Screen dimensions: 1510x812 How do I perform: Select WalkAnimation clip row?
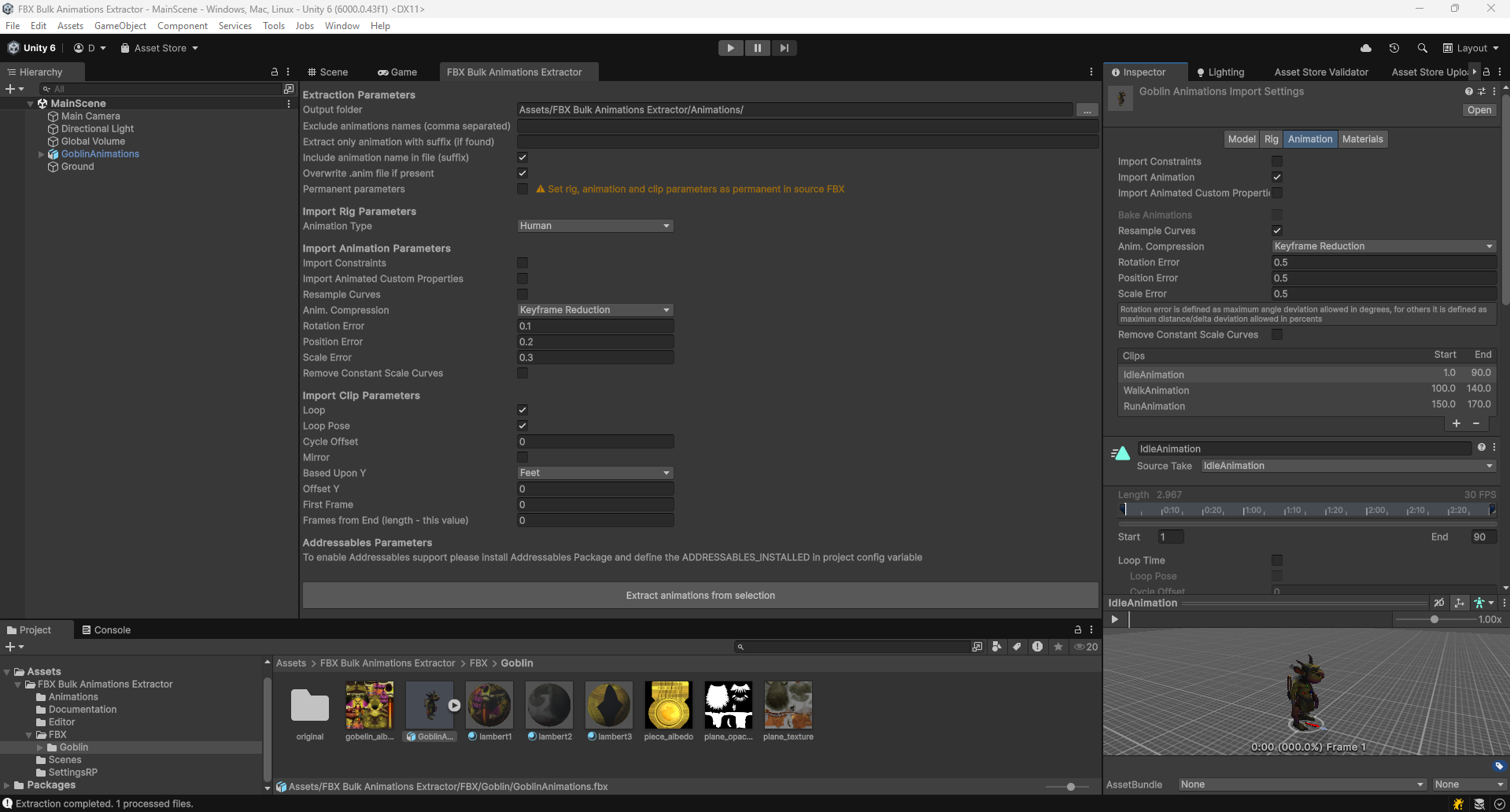1307,390
